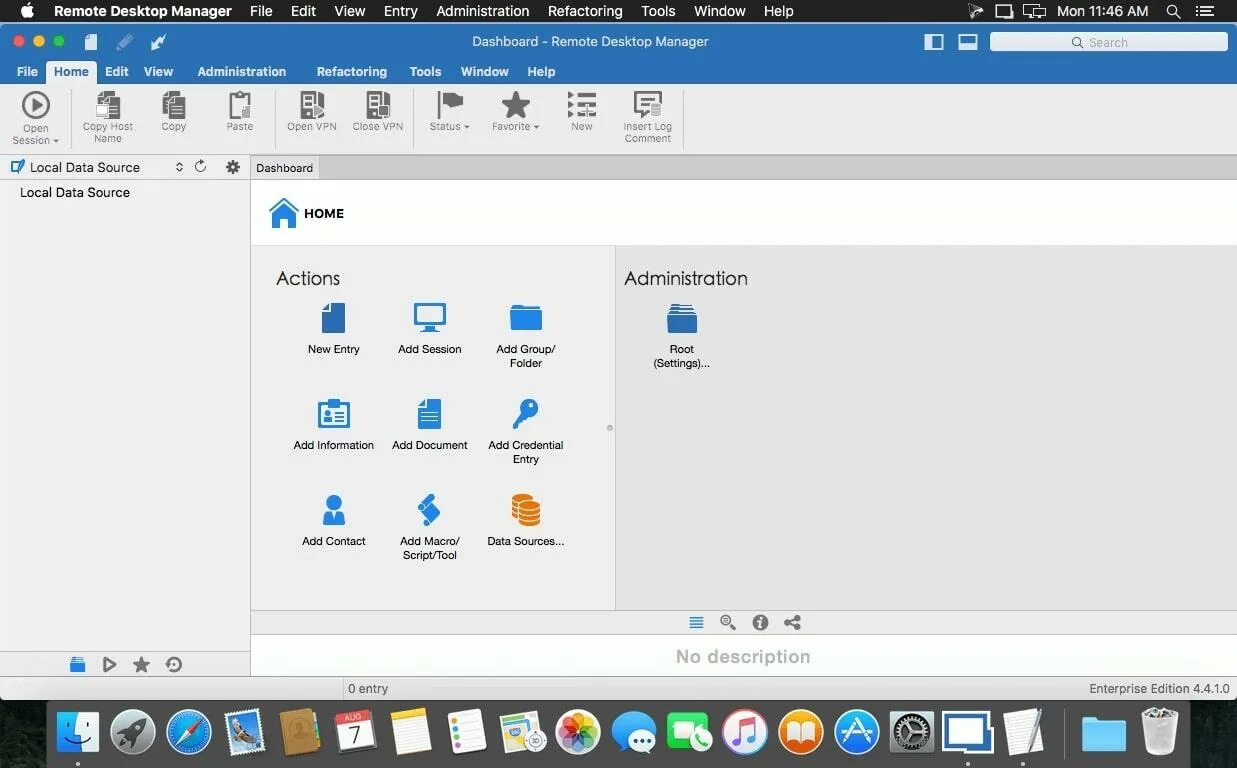Switch to the Administration ribbon tab
Image resolution: width=1237 pixels, height=768 pixels.
(x=241, y=71)
